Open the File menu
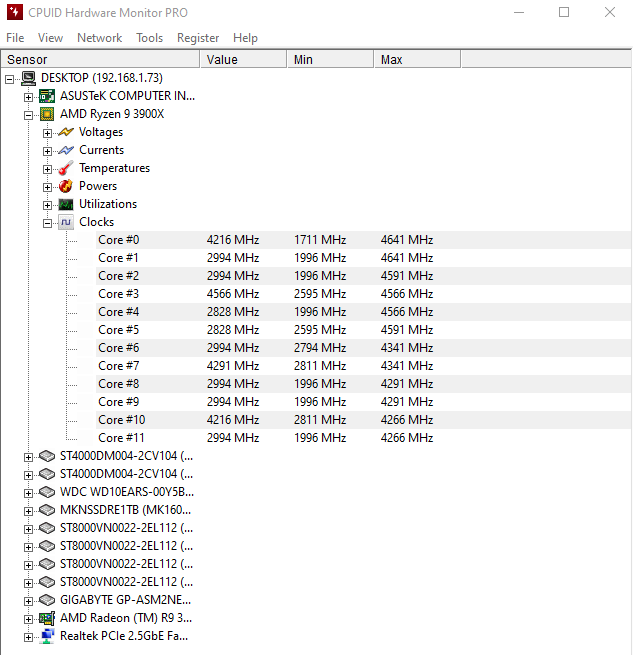This screenshot has height=655, width=633. tap(15, 38)
